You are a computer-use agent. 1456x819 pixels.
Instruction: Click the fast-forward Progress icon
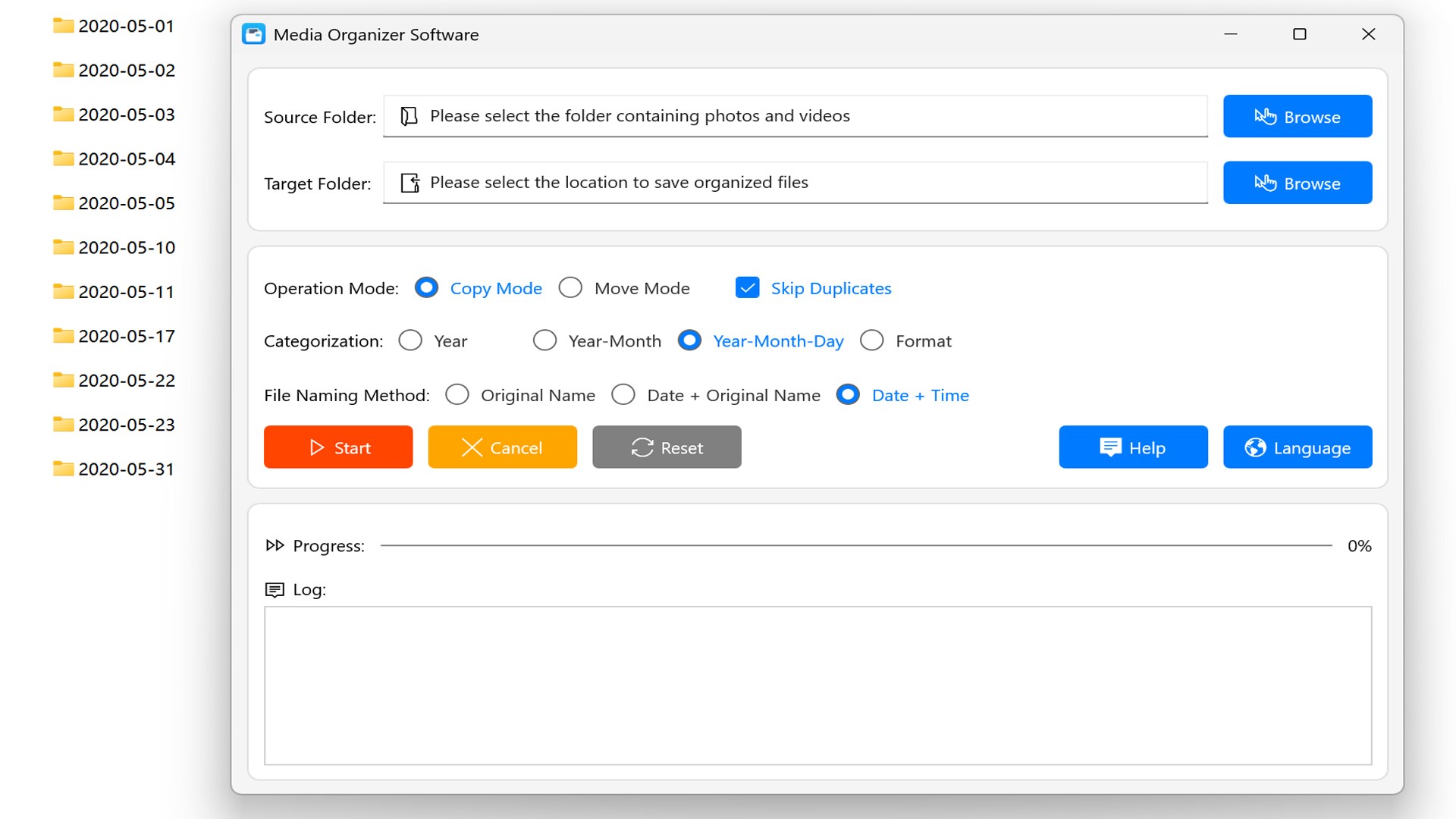pyautogui.click(x=275, y=545)
